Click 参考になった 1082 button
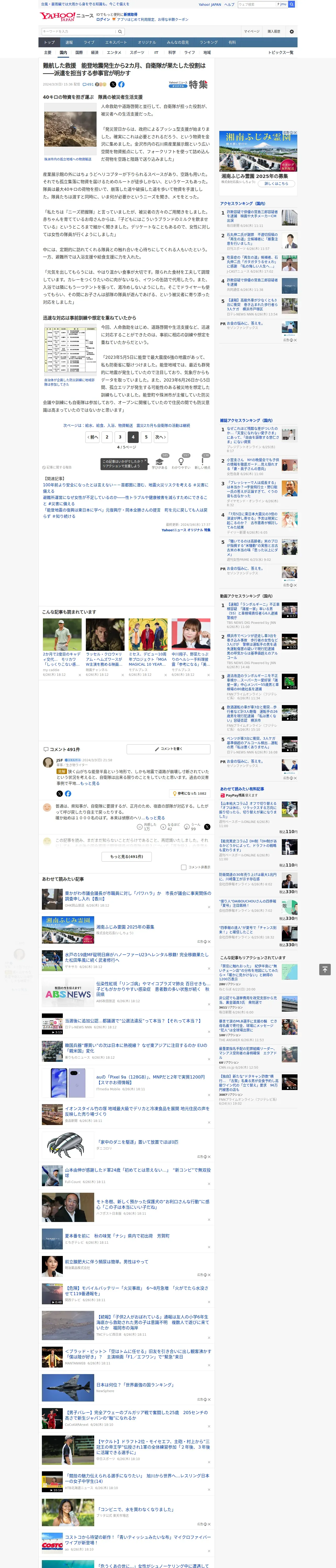The image size is (336, 1568). pos(190,793)
